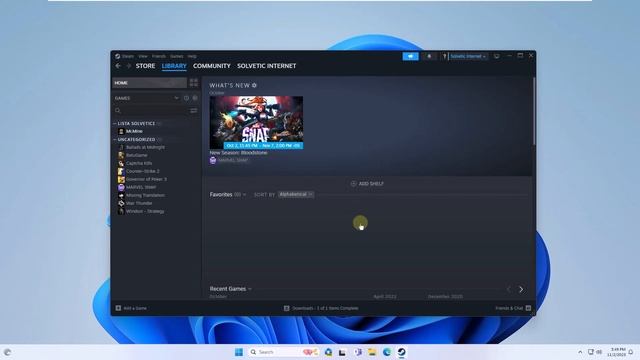Open the Marvel Snap news thumbnail
640x360 pixels.
(x=256, y=122)
